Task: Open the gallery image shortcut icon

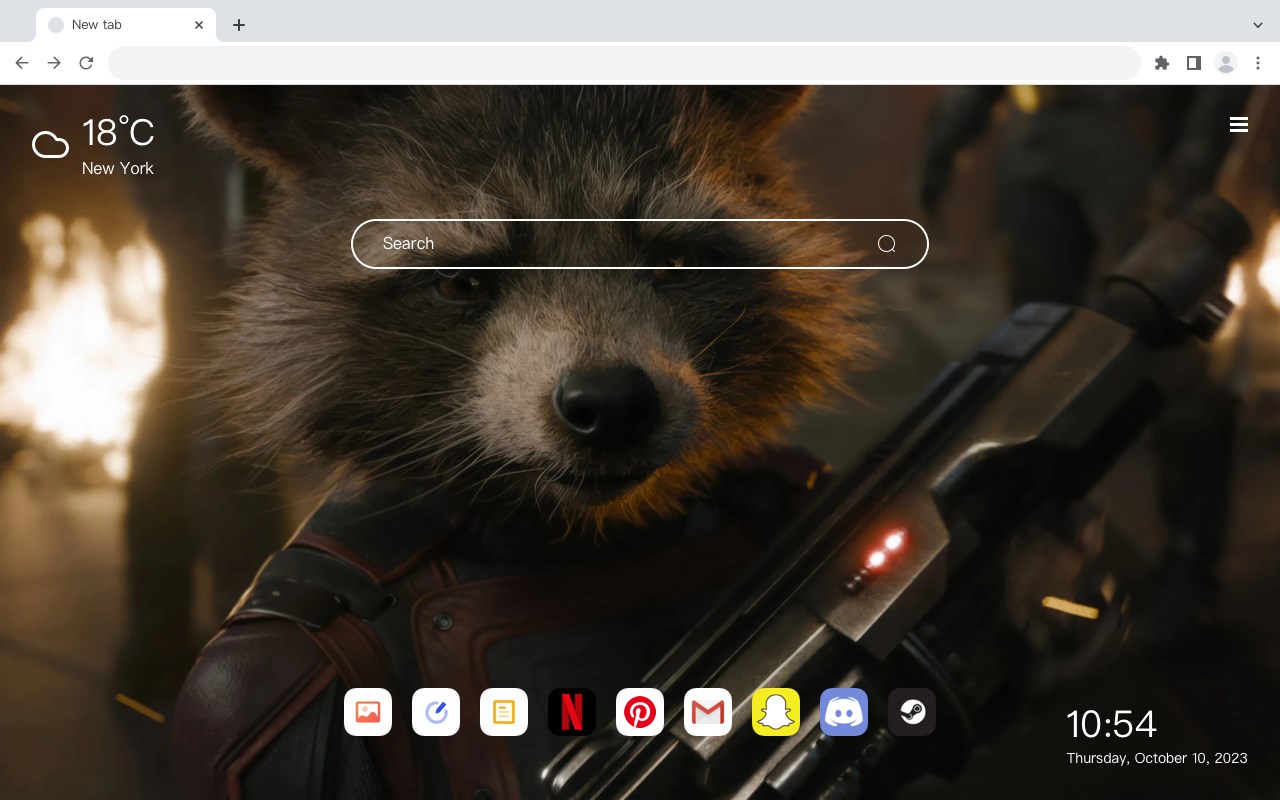Action: (368, 712)
